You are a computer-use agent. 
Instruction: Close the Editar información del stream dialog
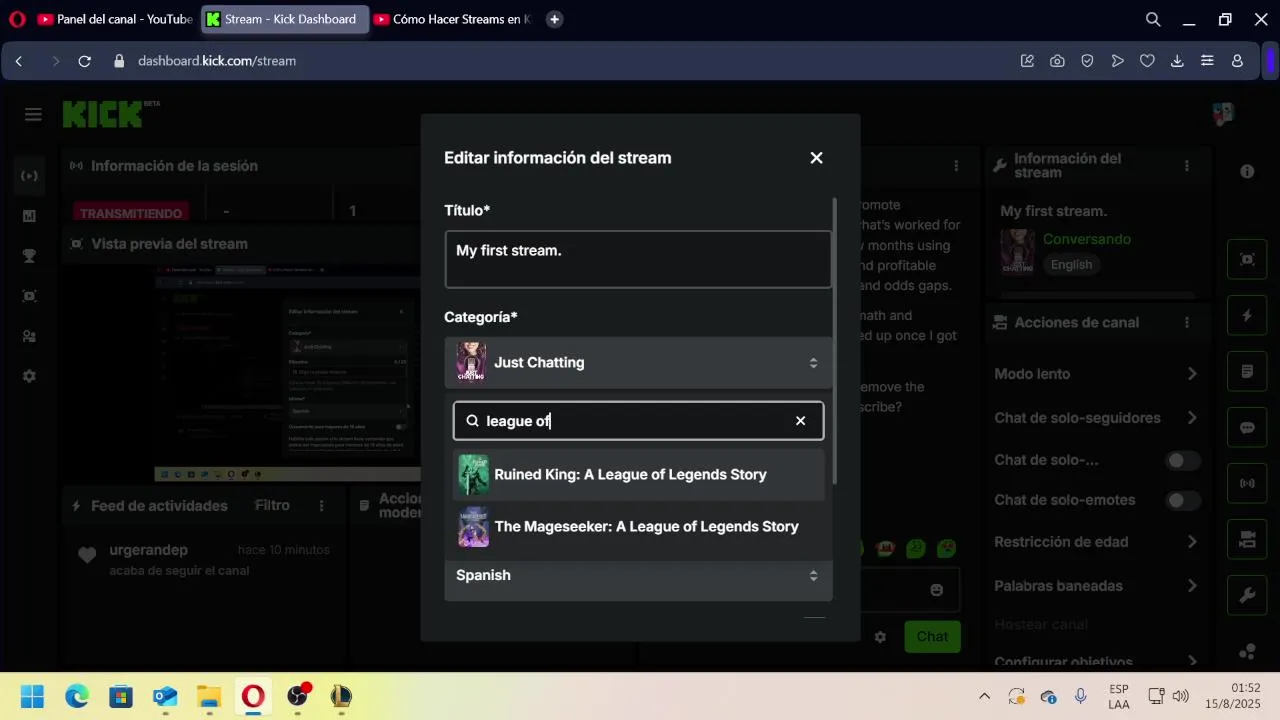[x=816, y=158]
